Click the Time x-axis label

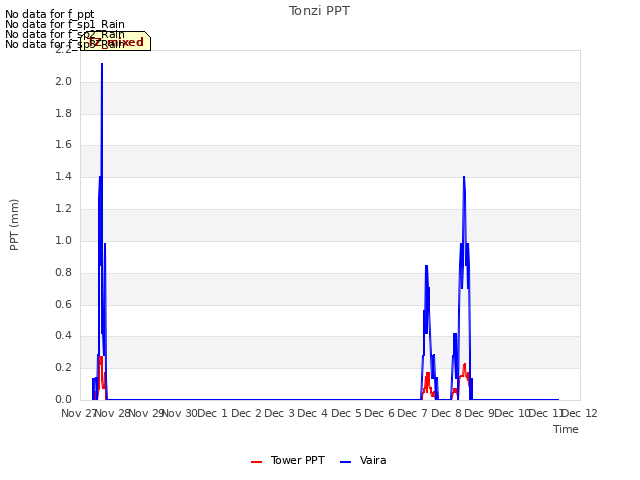[x=566, y=429]
